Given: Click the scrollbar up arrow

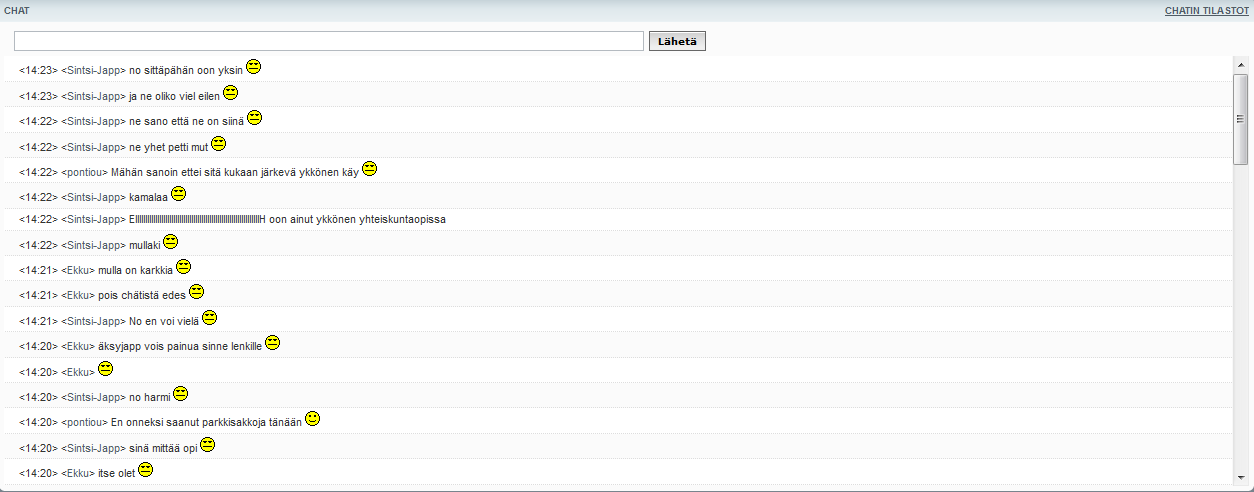Looking at the screenshot, I should [1240, 65].
